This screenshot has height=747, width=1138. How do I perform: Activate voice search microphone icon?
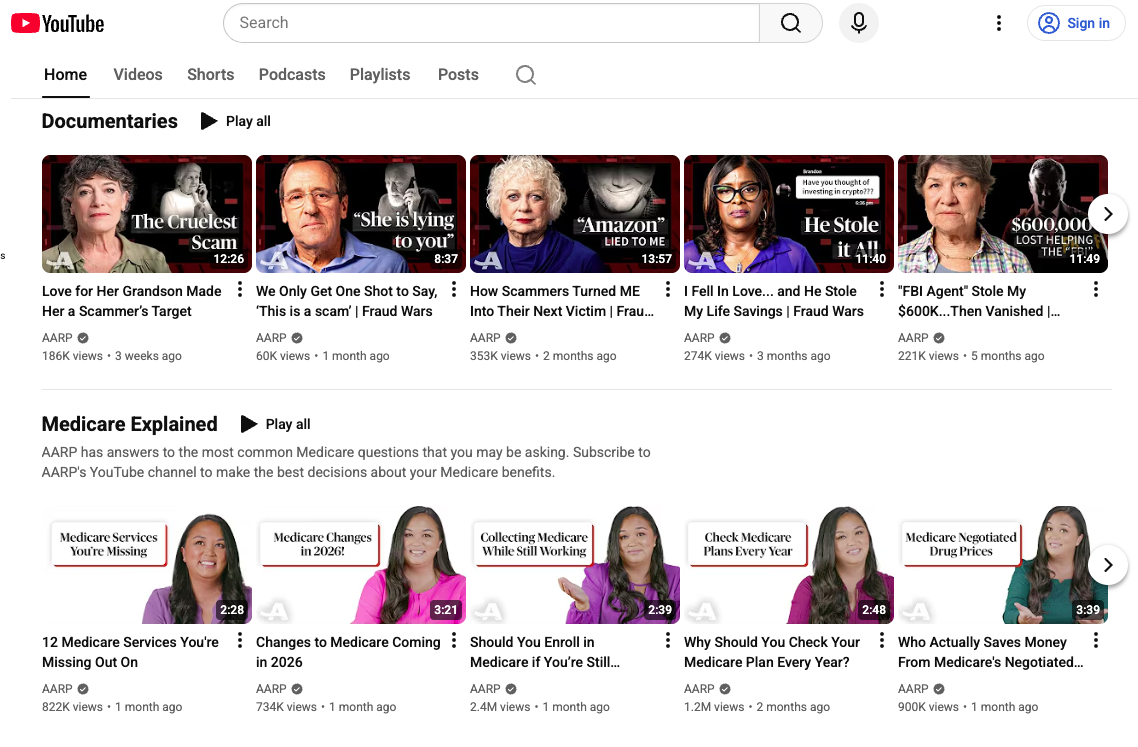point(858,23)
